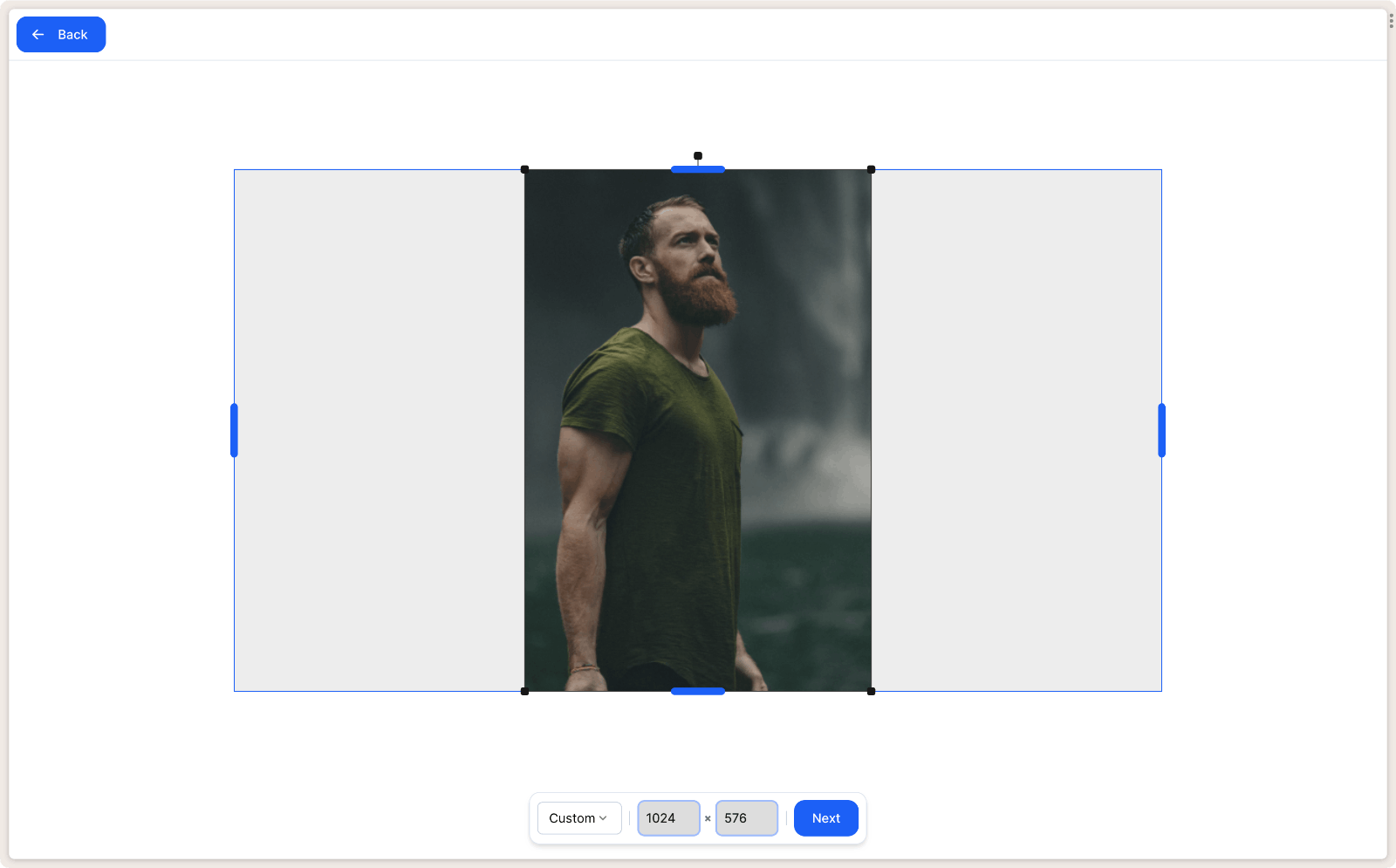This screenshot has height=868, width=1396.
Task: Select the bottom-right corner handle of the image
Action: click(872, 692)
